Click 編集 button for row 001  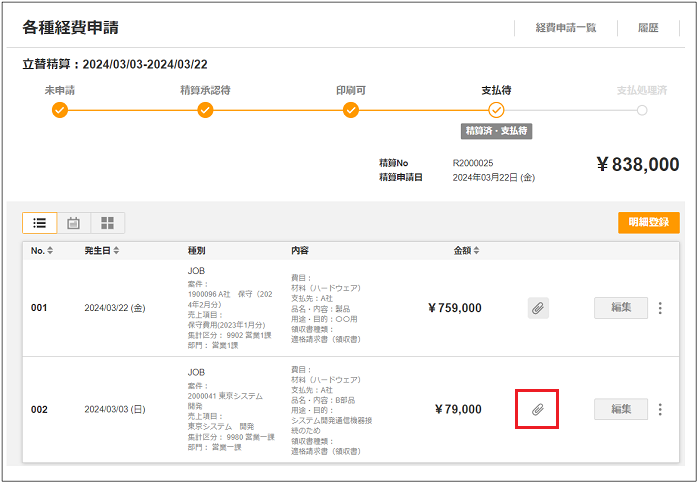click(x=620, y=308)
